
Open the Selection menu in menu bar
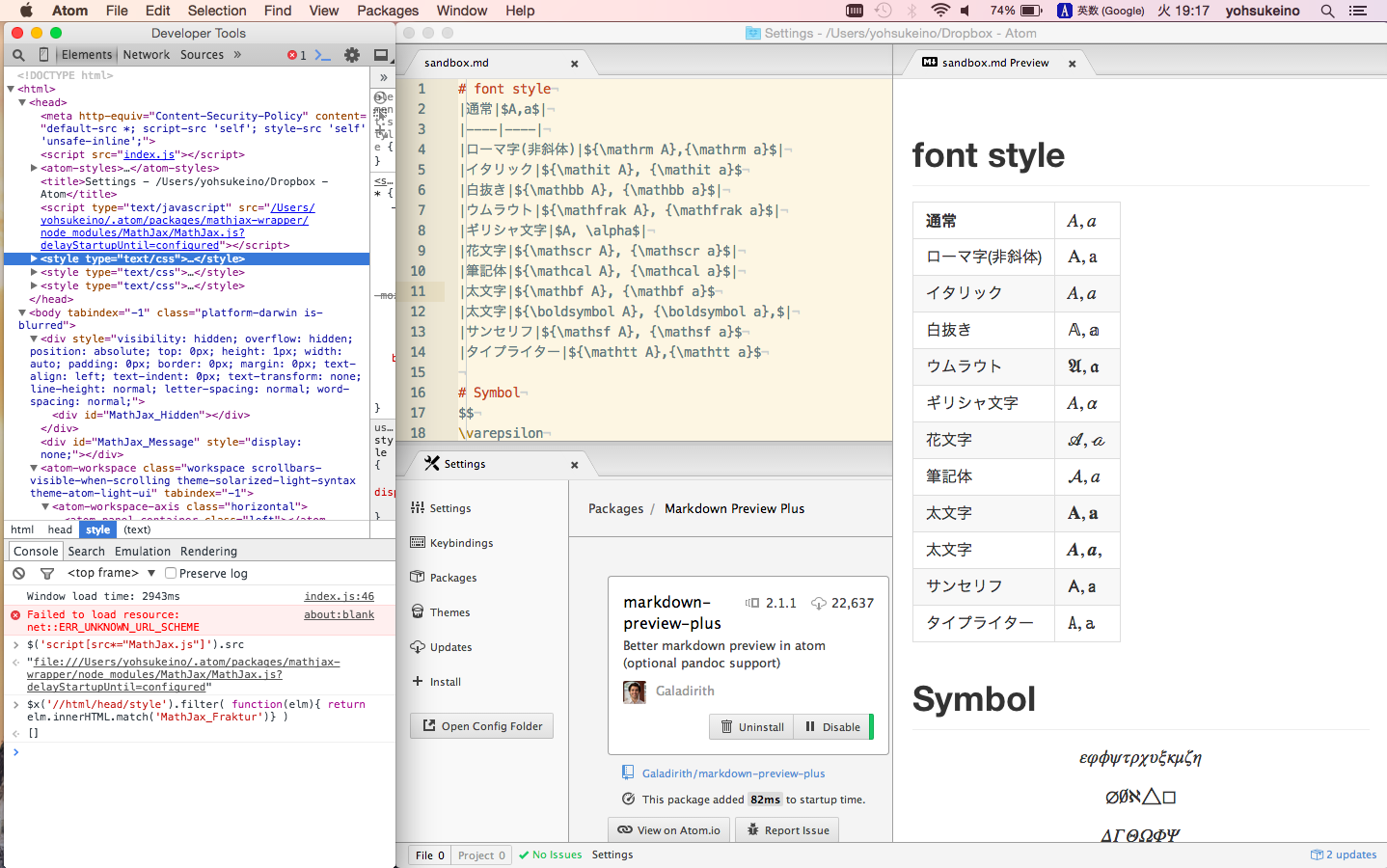pyautogui.click(x=217, y=11)
